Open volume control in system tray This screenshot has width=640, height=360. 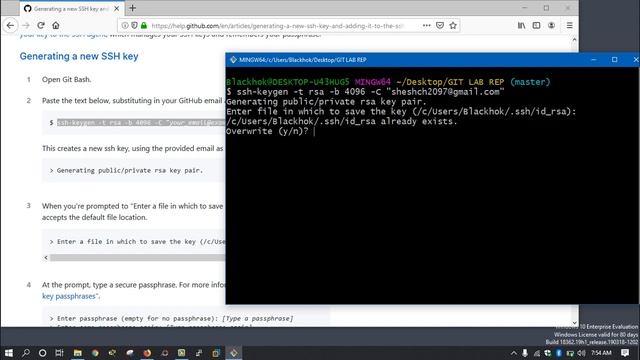(582, 353)
